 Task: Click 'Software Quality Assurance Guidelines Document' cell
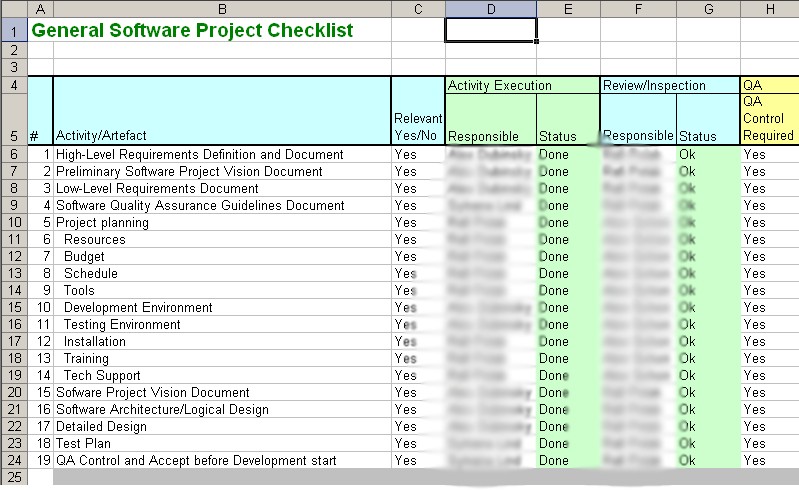coord(222,205)
